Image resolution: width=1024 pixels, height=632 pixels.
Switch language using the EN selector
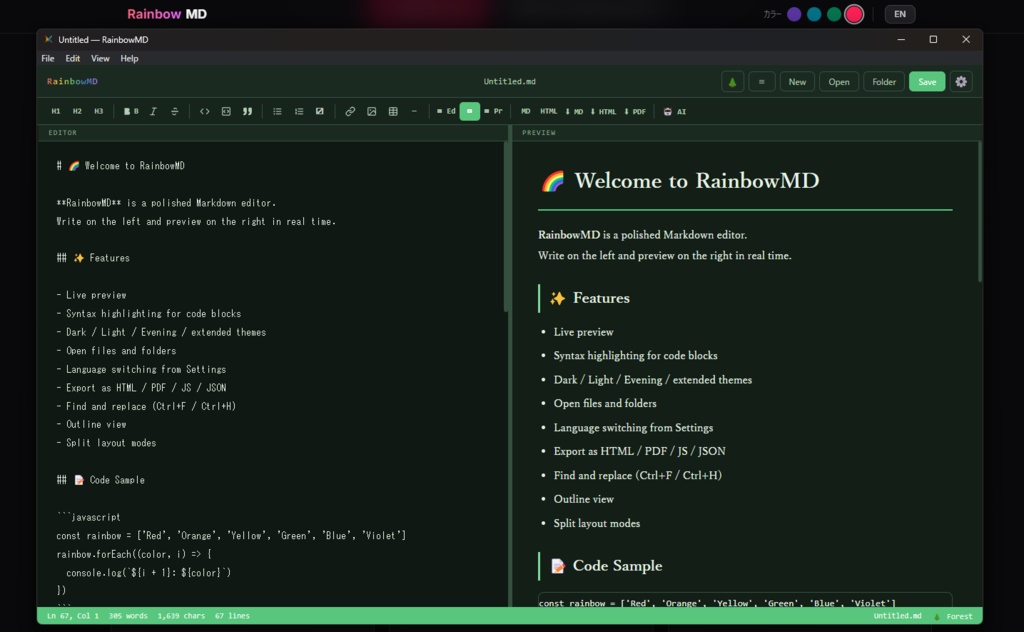point(899,13)
